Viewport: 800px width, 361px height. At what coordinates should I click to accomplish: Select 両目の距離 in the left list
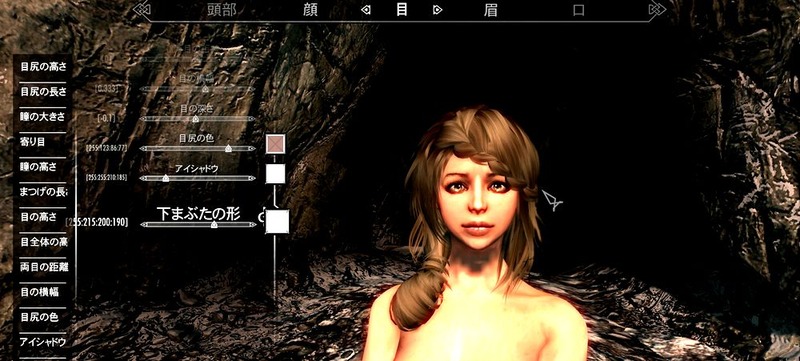click(x=43, y=267)
